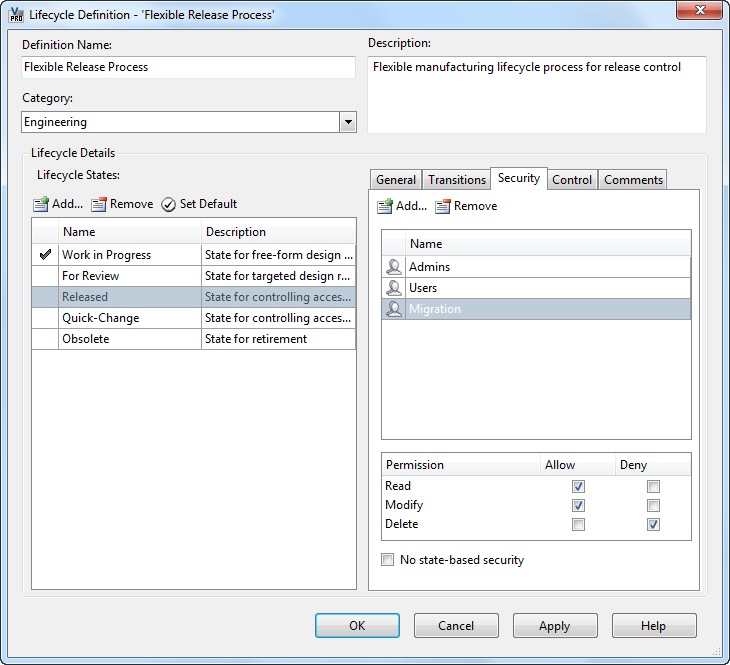730x665 pixels.
Task: Enable No state-based security checkbox
Action: pyautogui.click(x=387, y=559)
